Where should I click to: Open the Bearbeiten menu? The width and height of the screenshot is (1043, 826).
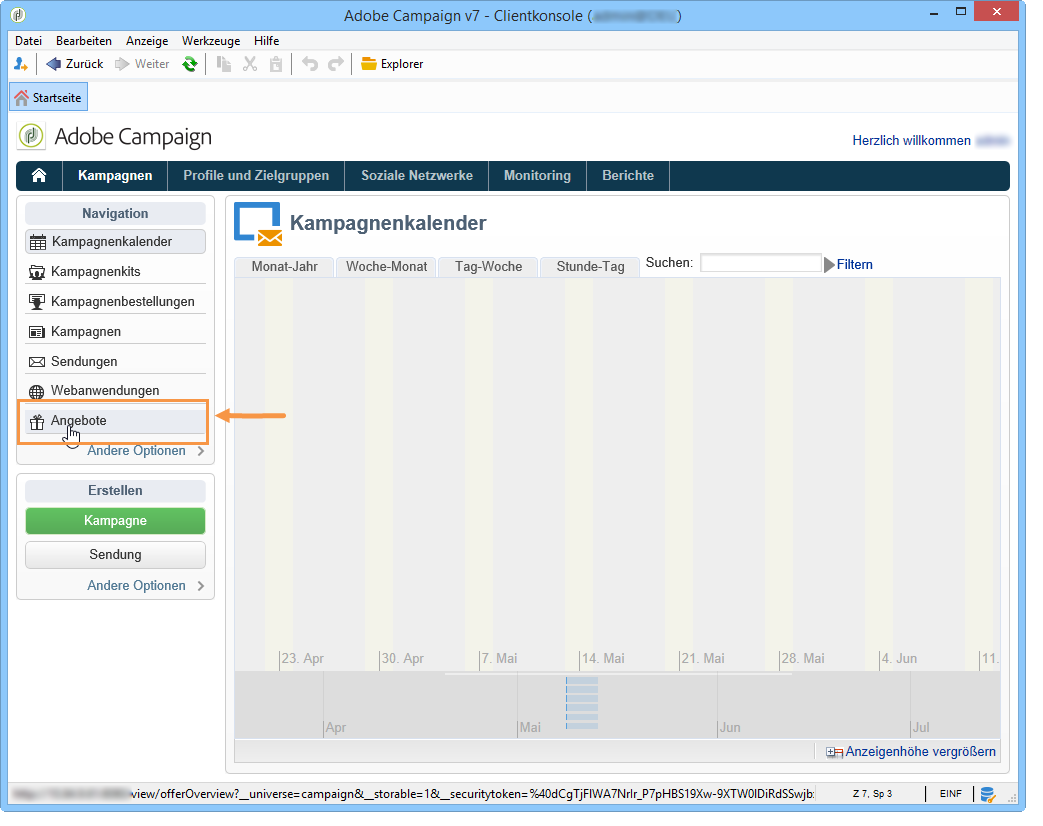tap(84, 41)
